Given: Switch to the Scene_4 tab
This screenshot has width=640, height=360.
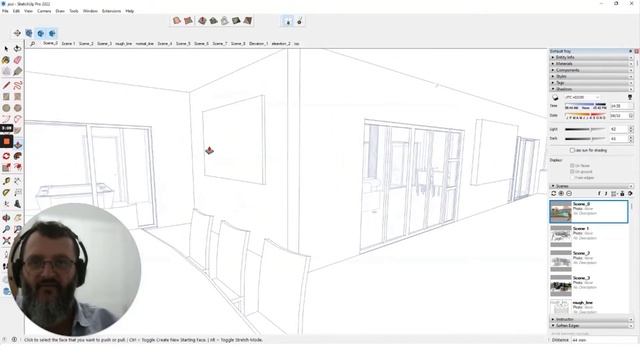Looking at the screenshot, I should point(165,43).
